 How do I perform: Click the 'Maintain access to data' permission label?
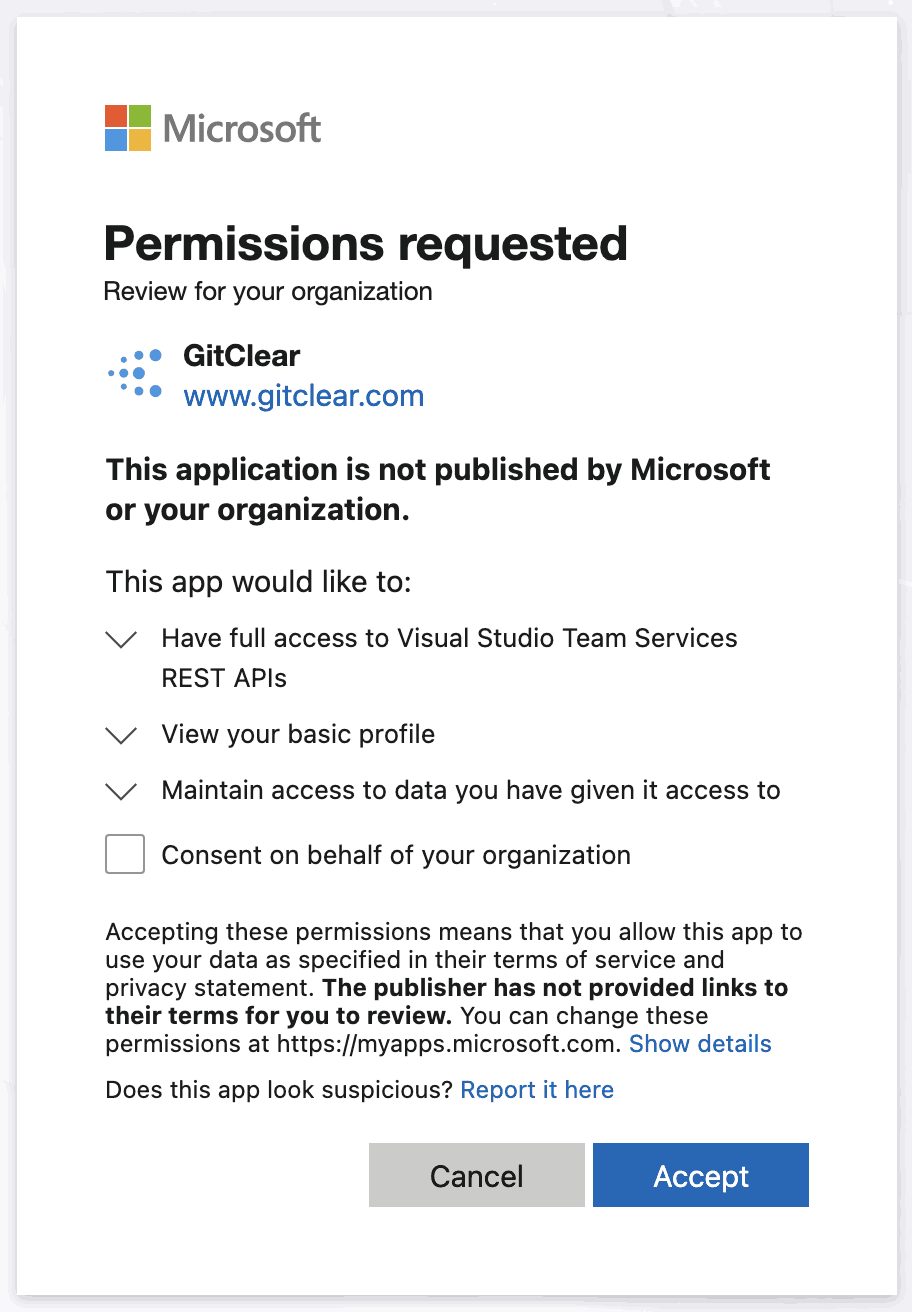(470, 790)
